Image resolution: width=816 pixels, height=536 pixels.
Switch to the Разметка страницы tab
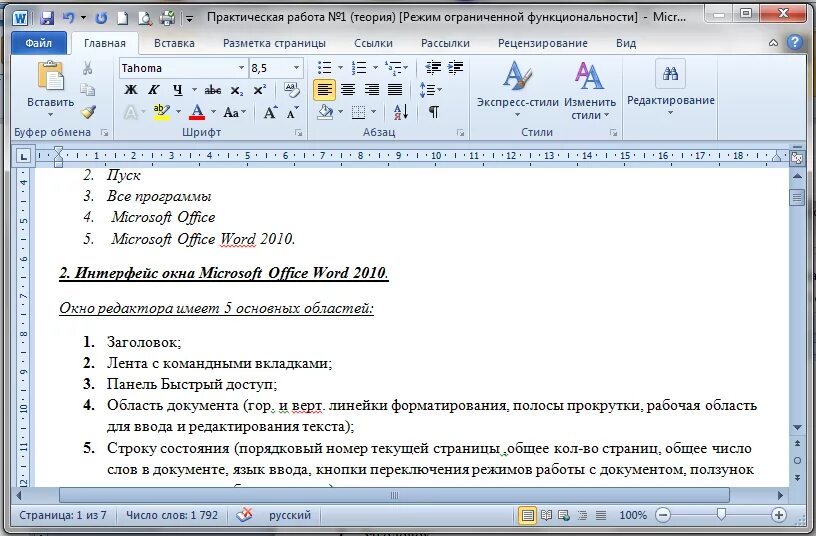[274, 43]
